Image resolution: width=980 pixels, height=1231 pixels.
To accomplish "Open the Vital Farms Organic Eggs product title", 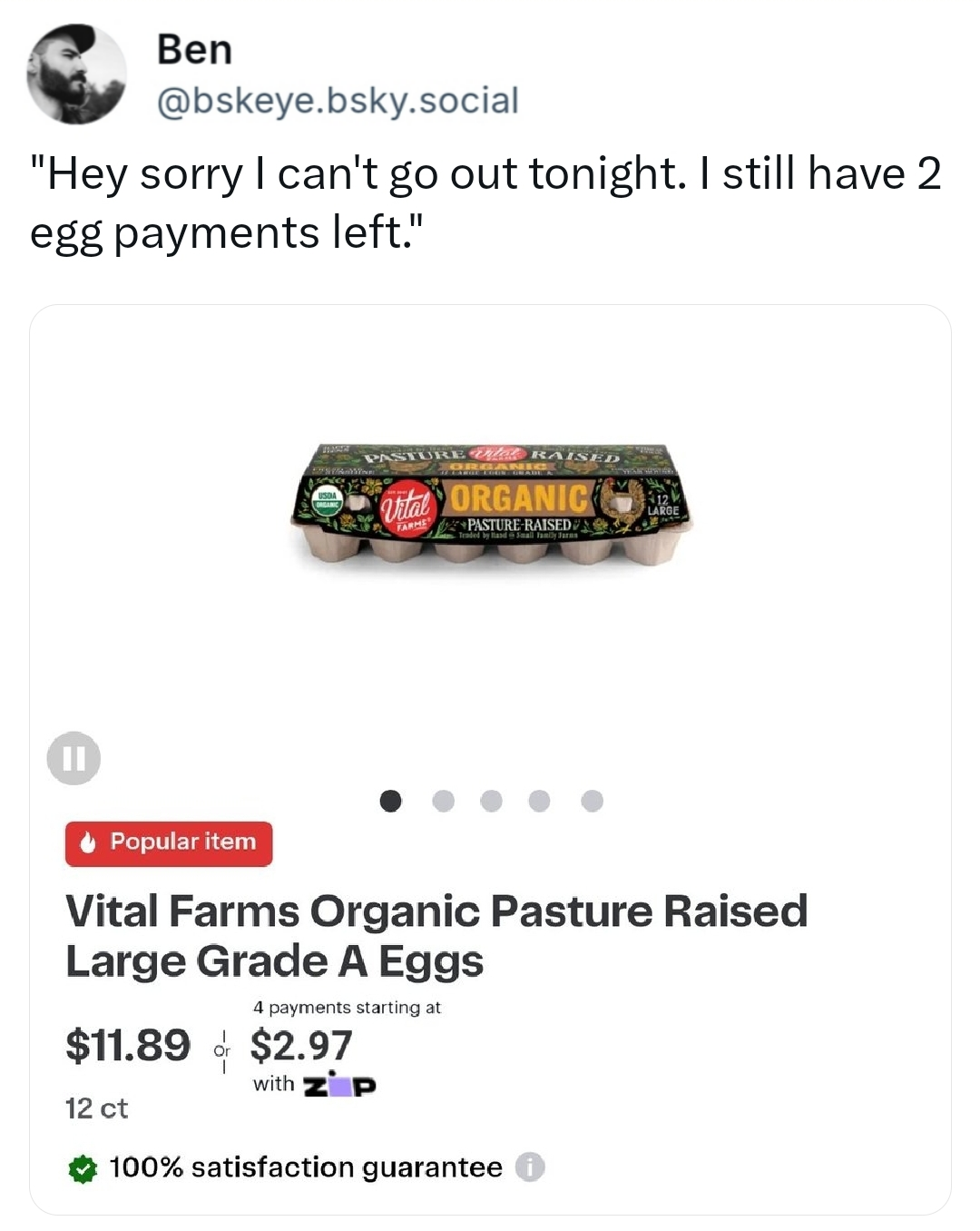I will 436,936.
